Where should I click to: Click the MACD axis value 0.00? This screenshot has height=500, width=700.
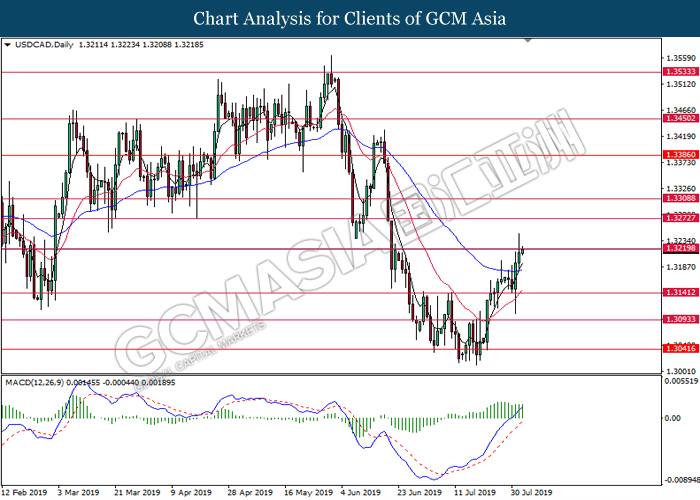point(673,418)
